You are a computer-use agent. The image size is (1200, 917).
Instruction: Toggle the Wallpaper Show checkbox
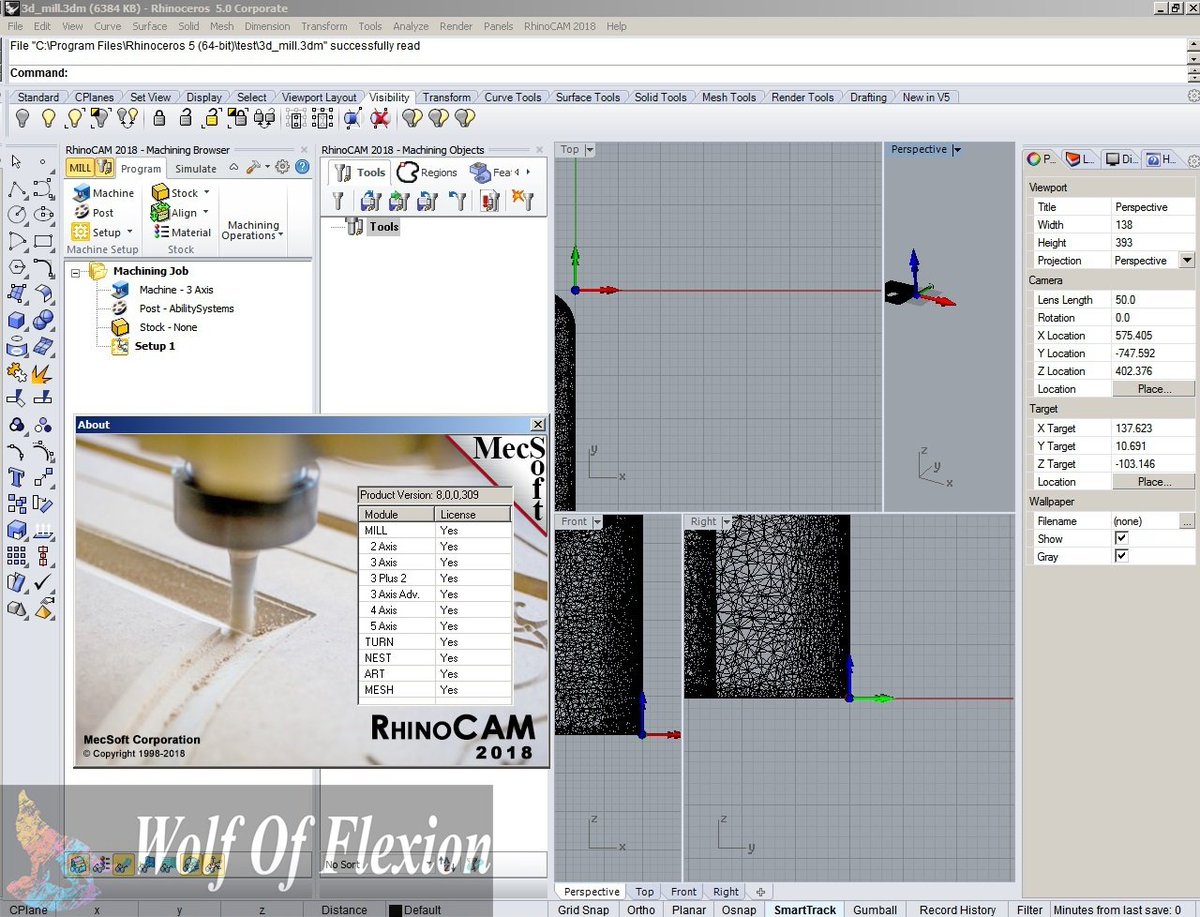1121,538
